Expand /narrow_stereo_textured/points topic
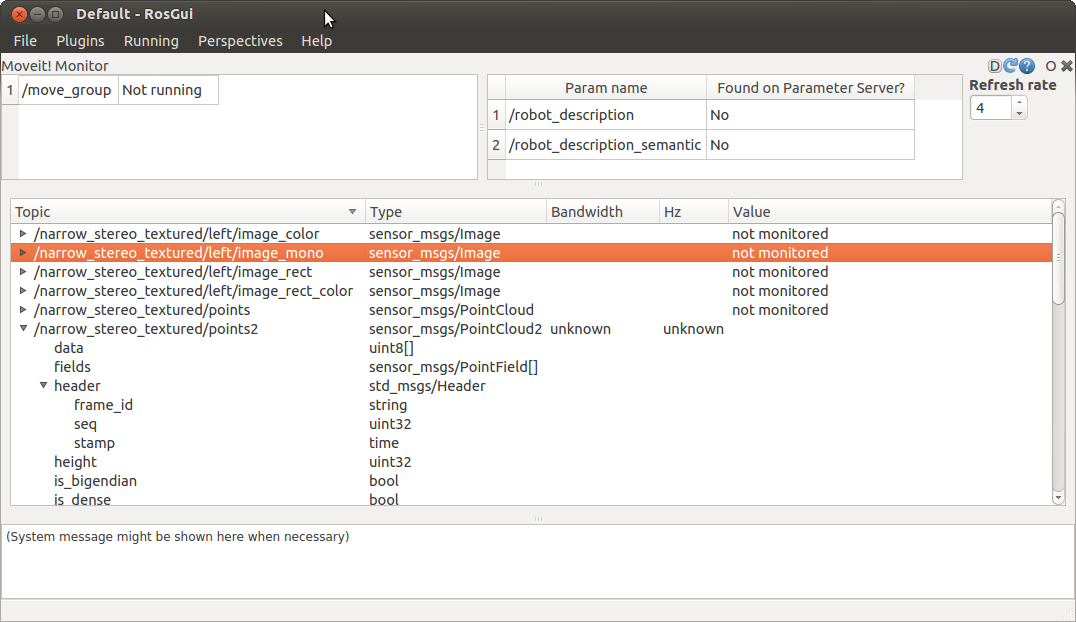The image size is (1076, 622). click(23, 310)
